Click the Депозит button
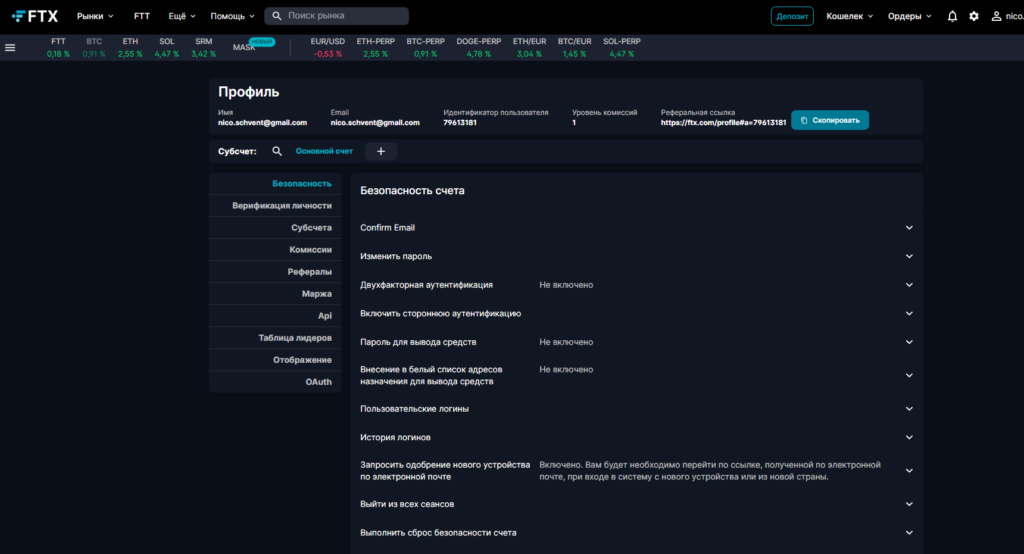Screen dimensions: 1024x554 (x=792, y=16)
